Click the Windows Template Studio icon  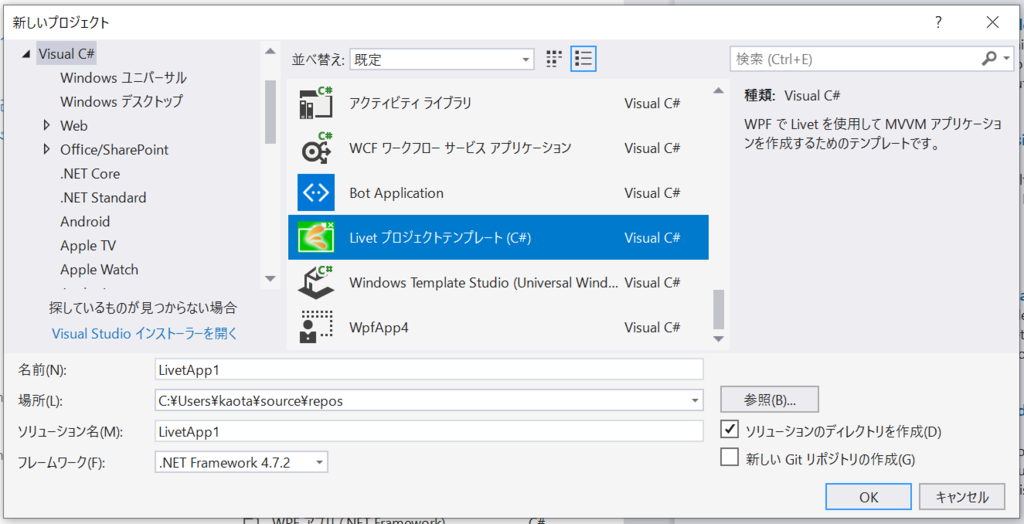click(316, 282)
